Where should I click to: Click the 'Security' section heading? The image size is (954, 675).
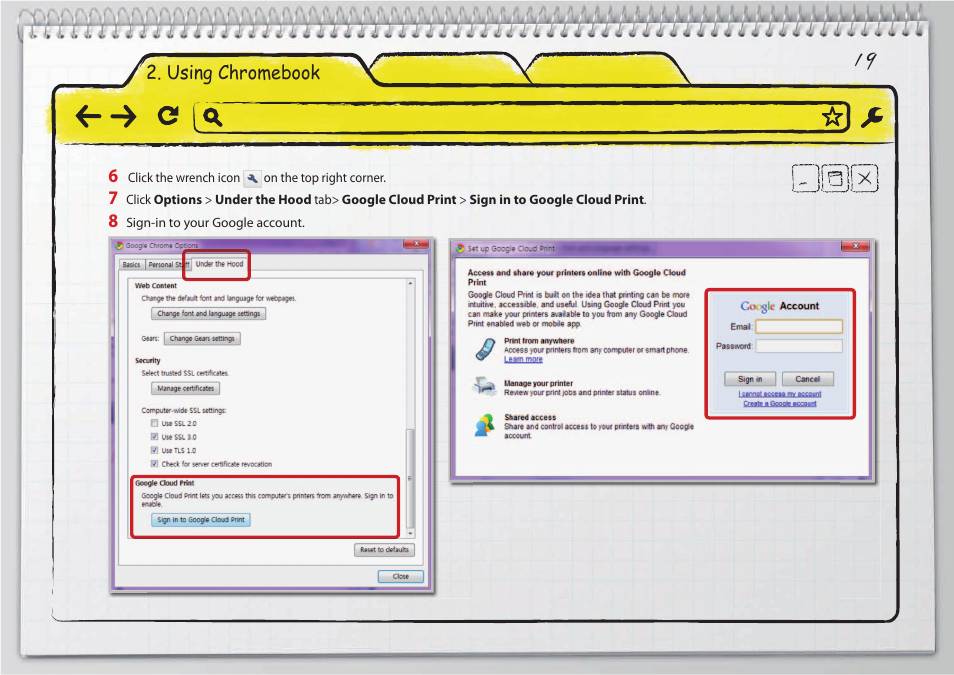(x=148, y=360)
